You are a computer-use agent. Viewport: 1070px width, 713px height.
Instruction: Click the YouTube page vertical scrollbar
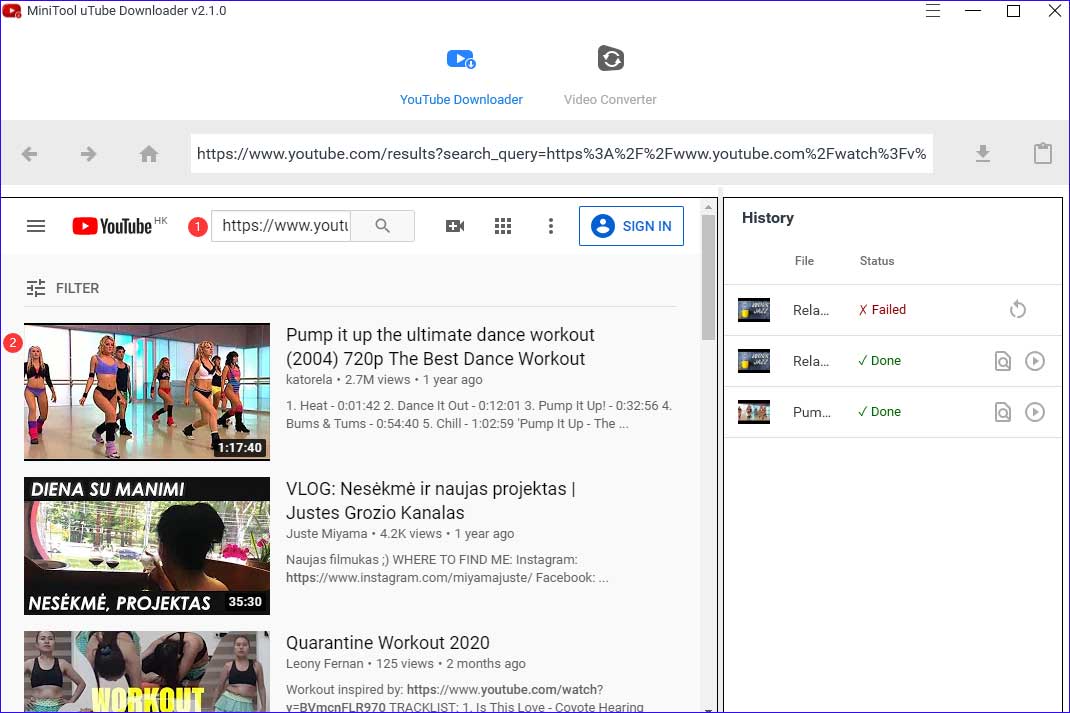tap(708, 276)
